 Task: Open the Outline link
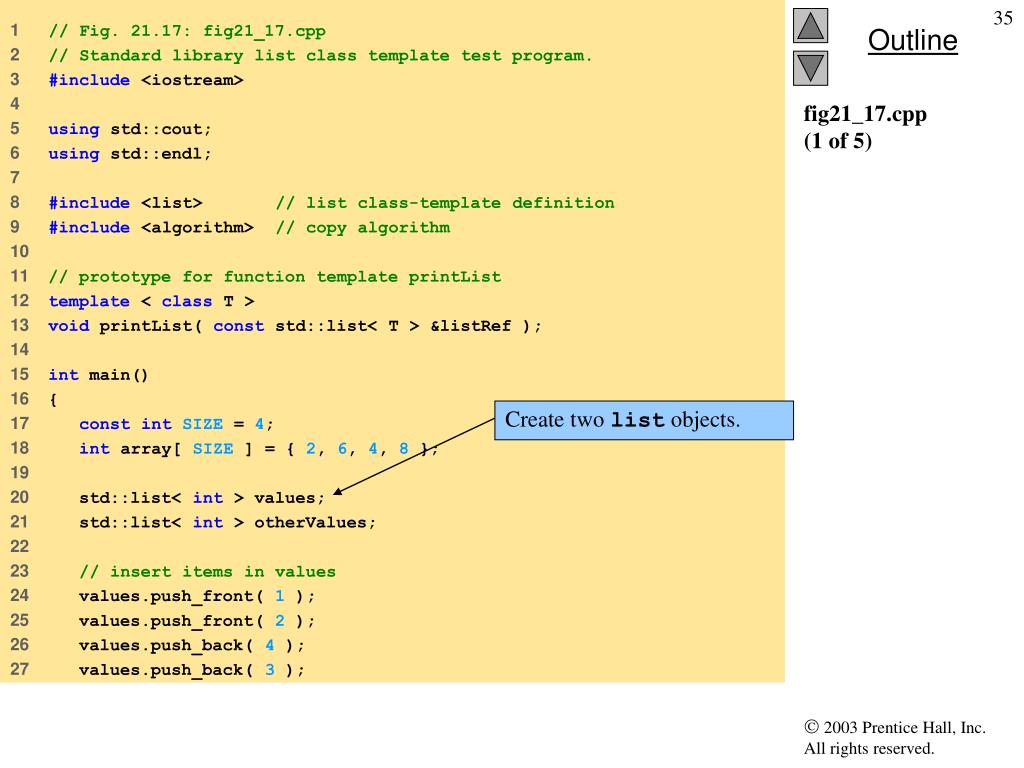click(912, 40)
